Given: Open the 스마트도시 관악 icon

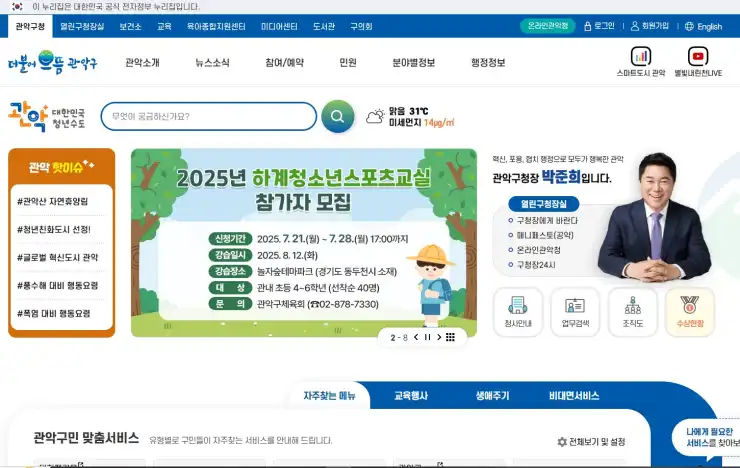Looking at the screenshot, I should (x=641, y=62).
